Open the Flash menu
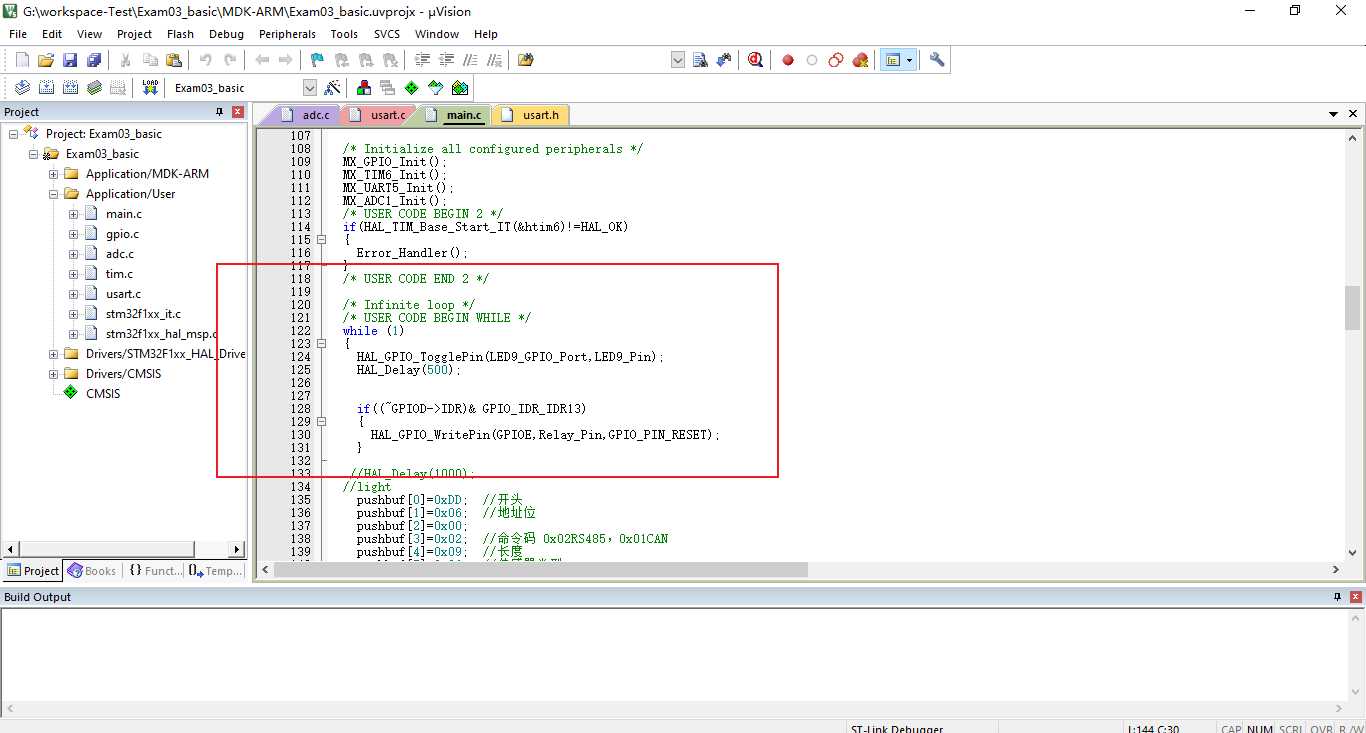 pyautogui.click(x=180, y=34)
